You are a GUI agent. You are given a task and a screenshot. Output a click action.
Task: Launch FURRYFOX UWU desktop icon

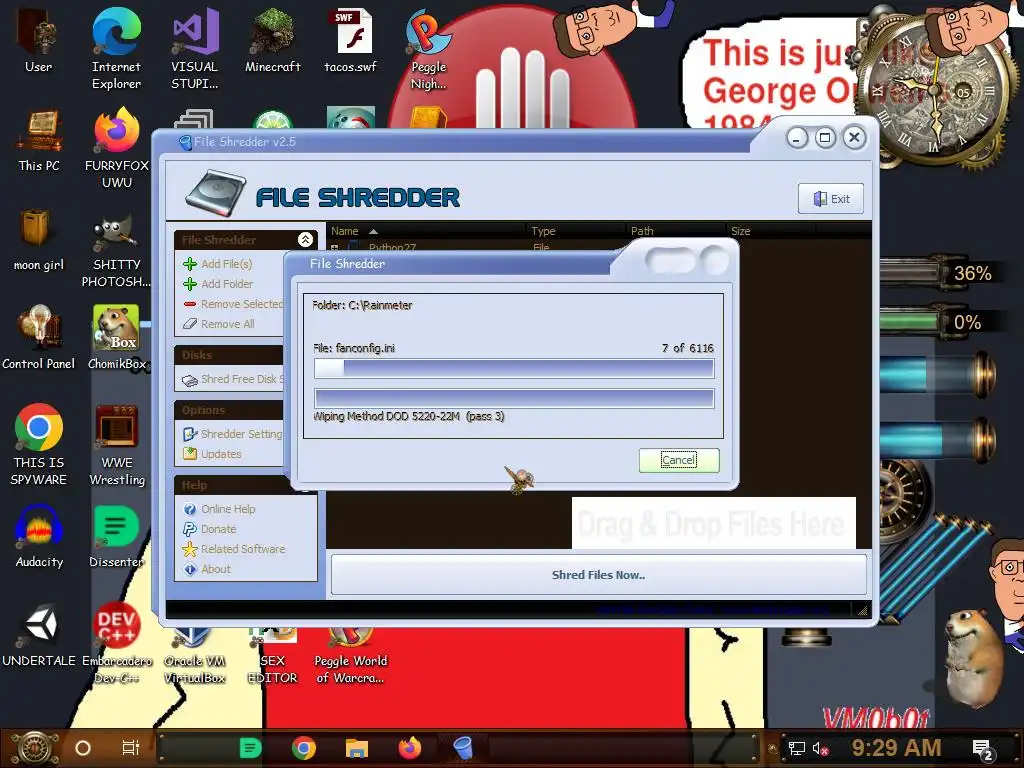pos(117,148)
